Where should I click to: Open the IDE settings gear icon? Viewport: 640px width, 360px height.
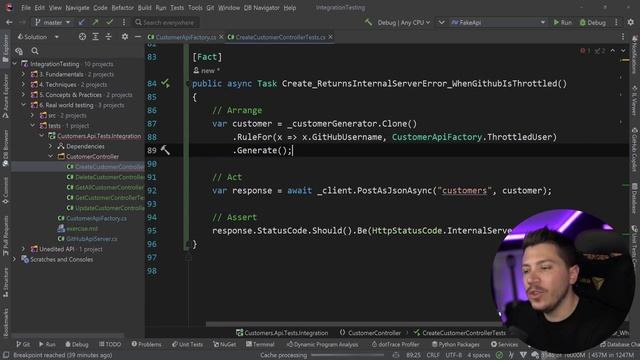click(631, 22)
